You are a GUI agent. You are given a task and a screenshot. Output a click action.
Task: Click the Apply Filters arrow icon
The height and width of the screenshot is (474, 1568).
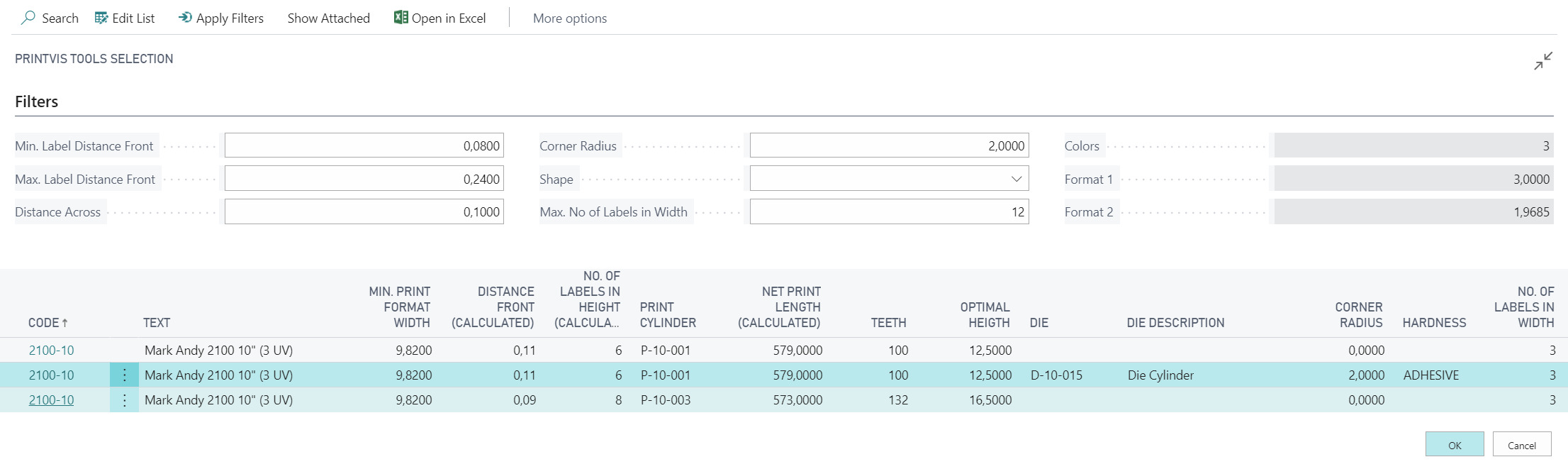[185, 18]
